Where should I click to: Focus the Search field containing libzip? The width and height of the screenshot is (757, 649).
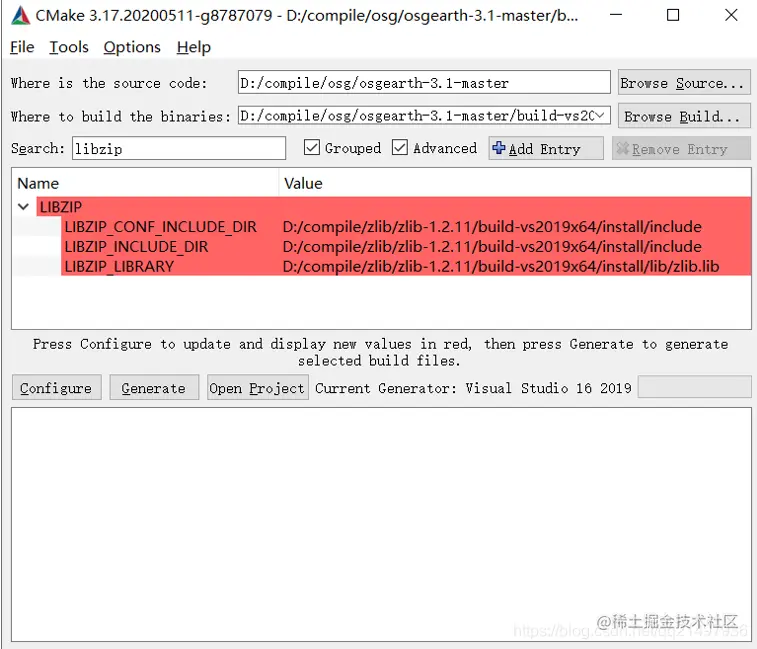(x=179, y=148)
